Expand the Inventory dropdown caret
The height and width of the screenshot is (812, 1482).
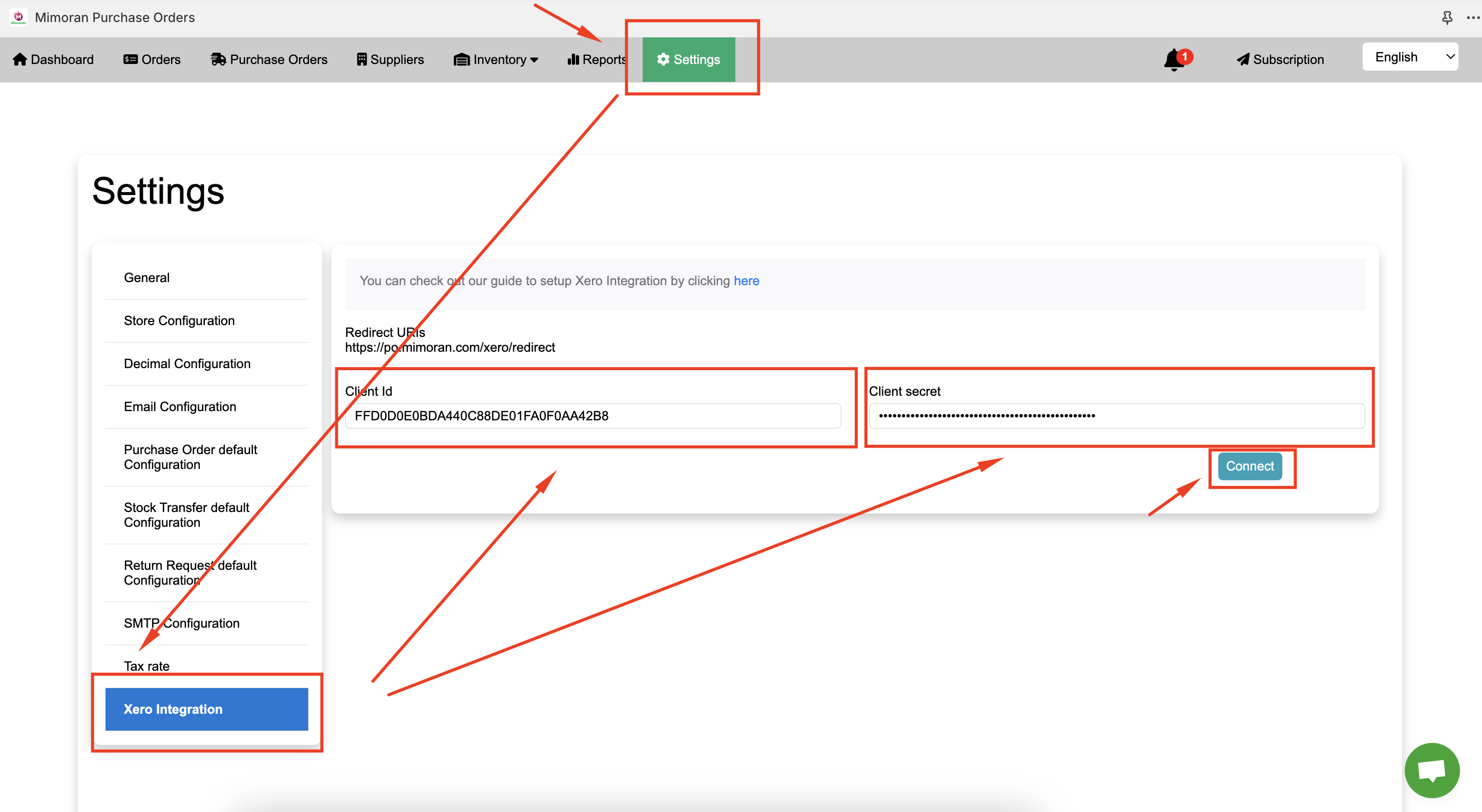point(534,60)
